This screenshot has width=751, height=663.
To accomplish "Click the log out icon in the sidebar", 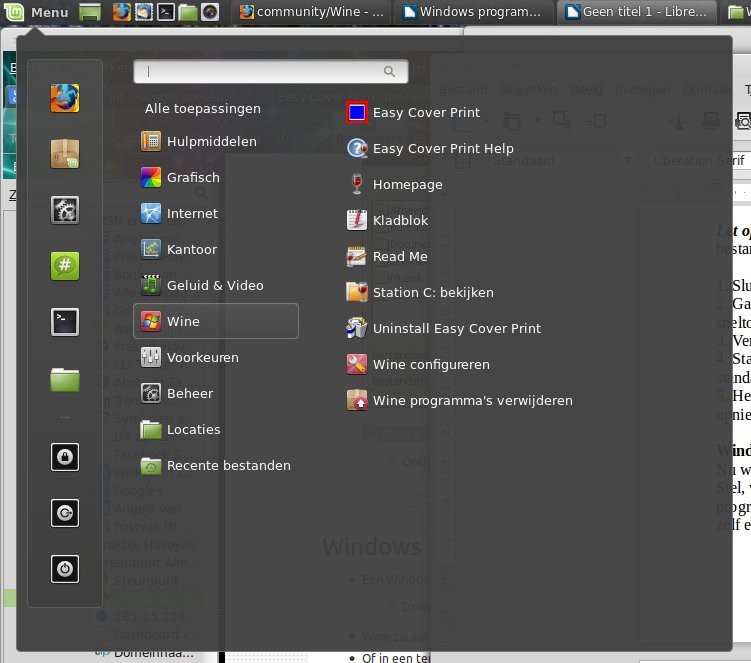I will [x=65, y=513].
